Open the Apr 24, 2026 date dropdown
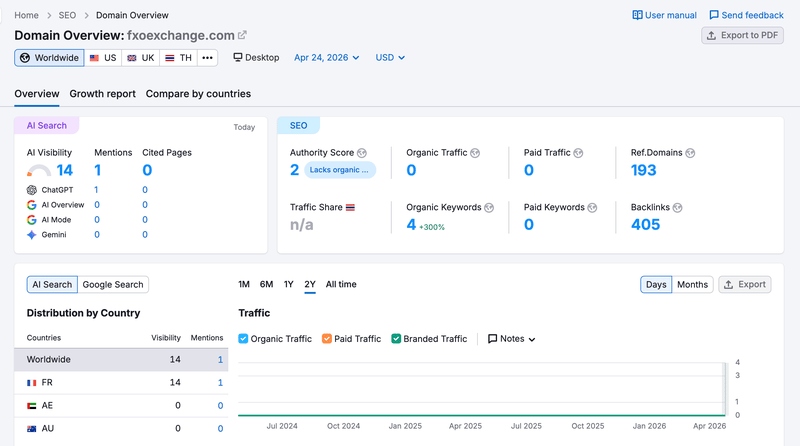This screenshot has height=446, width=800. click(327, 58)
